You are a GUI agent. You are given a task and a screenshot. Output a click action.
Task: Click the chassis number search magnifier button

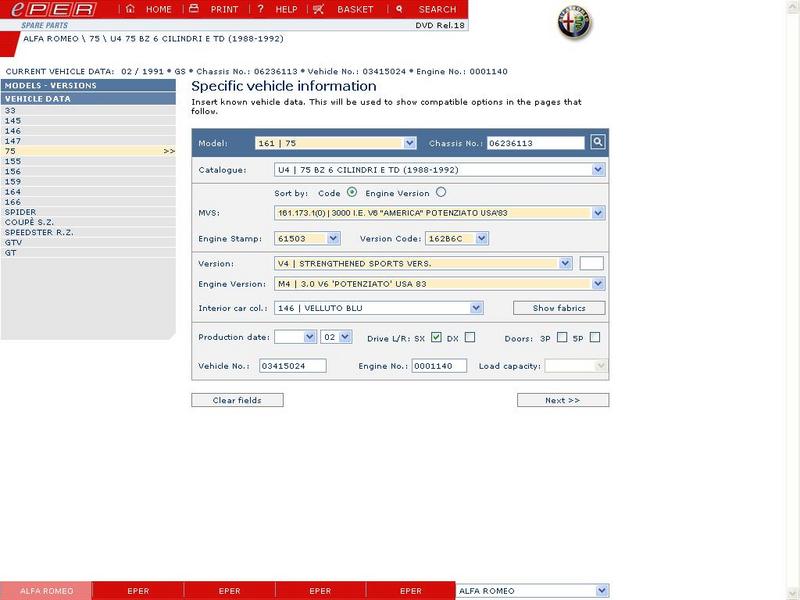(598, 142)
